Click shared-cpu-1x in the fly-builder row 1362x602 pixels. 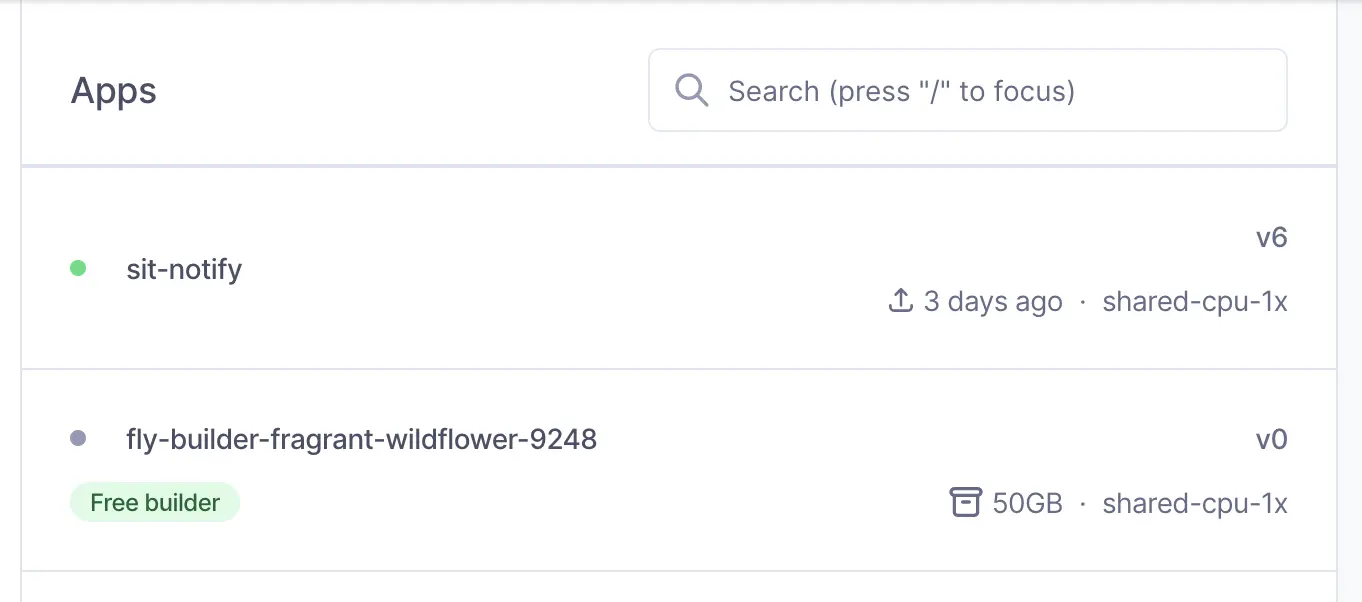pyautogui.click(x=1195, y=503)
